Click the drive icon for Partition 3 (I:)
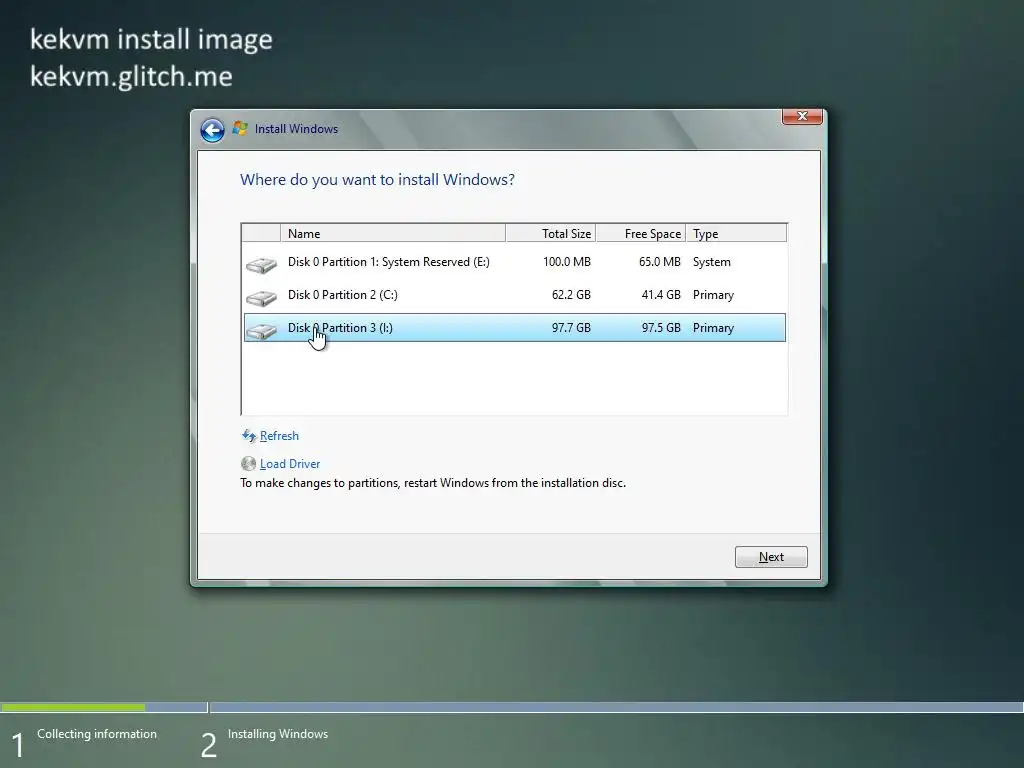The height and width of the screenshot is (768, 1024). click(x=261, y=330)
